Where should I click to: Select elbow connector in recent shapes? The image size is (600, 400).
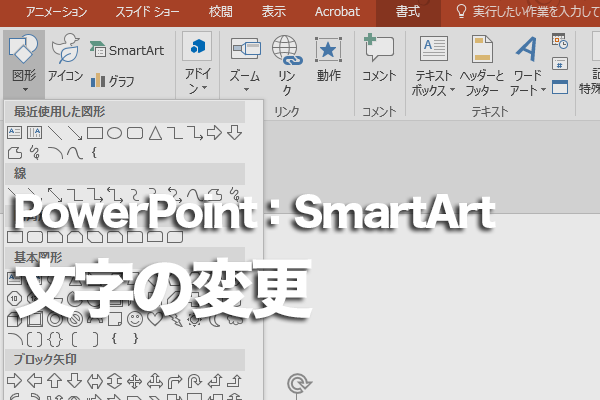pos(175,133)
